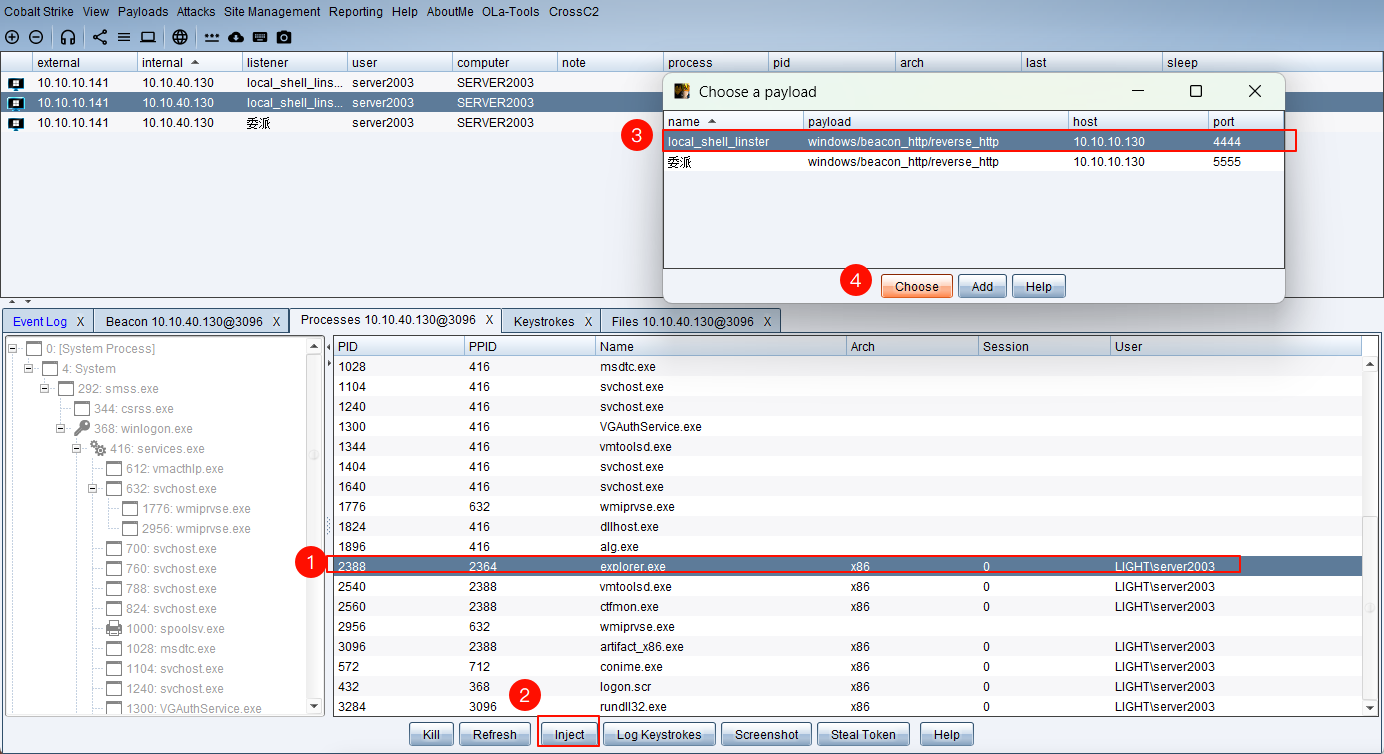Close the Beacon 10.10.40.130@3096 tab

(276, 322)
